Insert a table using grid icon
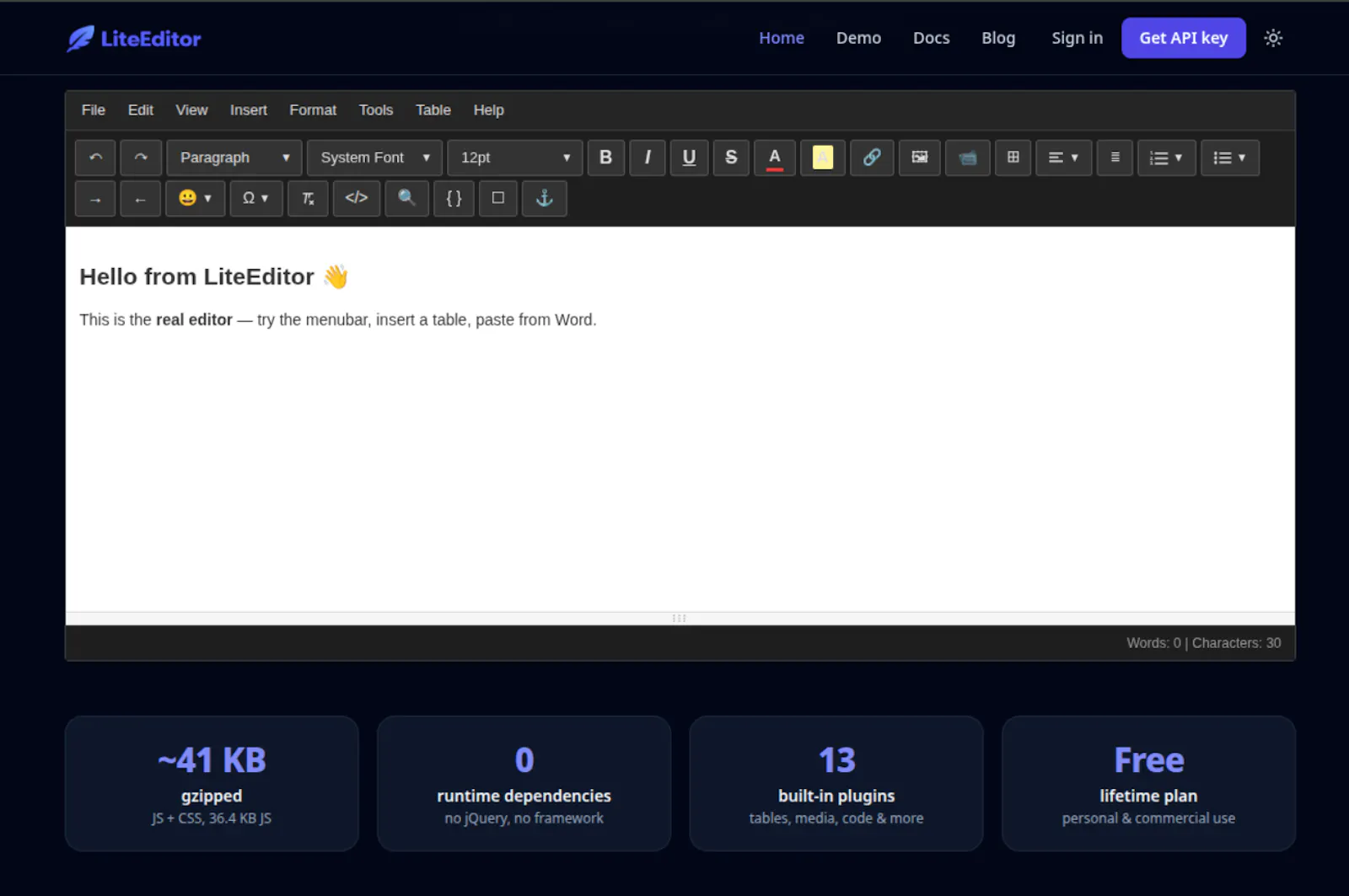The height and width of the screenshot is (896, 1349). pyautogui.click(x=1013, y=158)
